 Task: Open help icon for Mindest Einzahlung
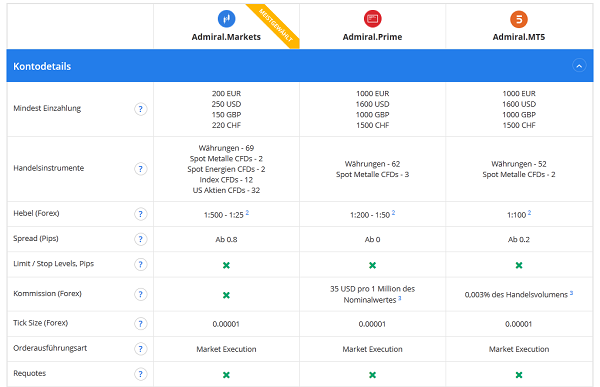[140, 109]
